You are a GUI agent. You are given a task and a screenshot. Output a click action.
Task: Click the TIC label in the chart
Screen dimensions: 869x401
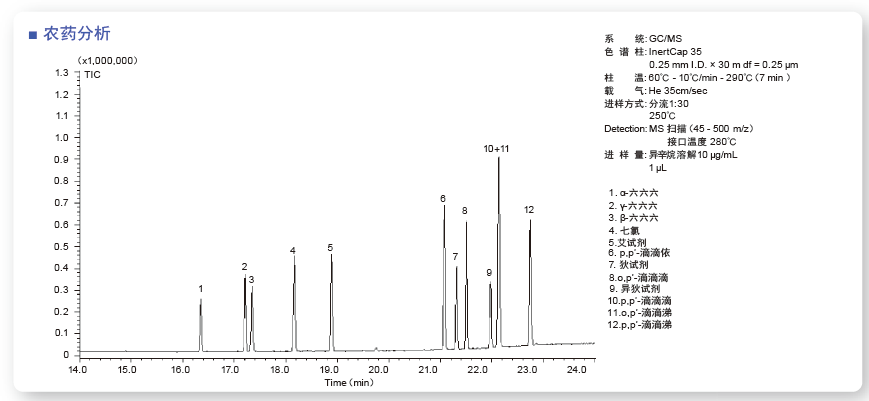92,74
